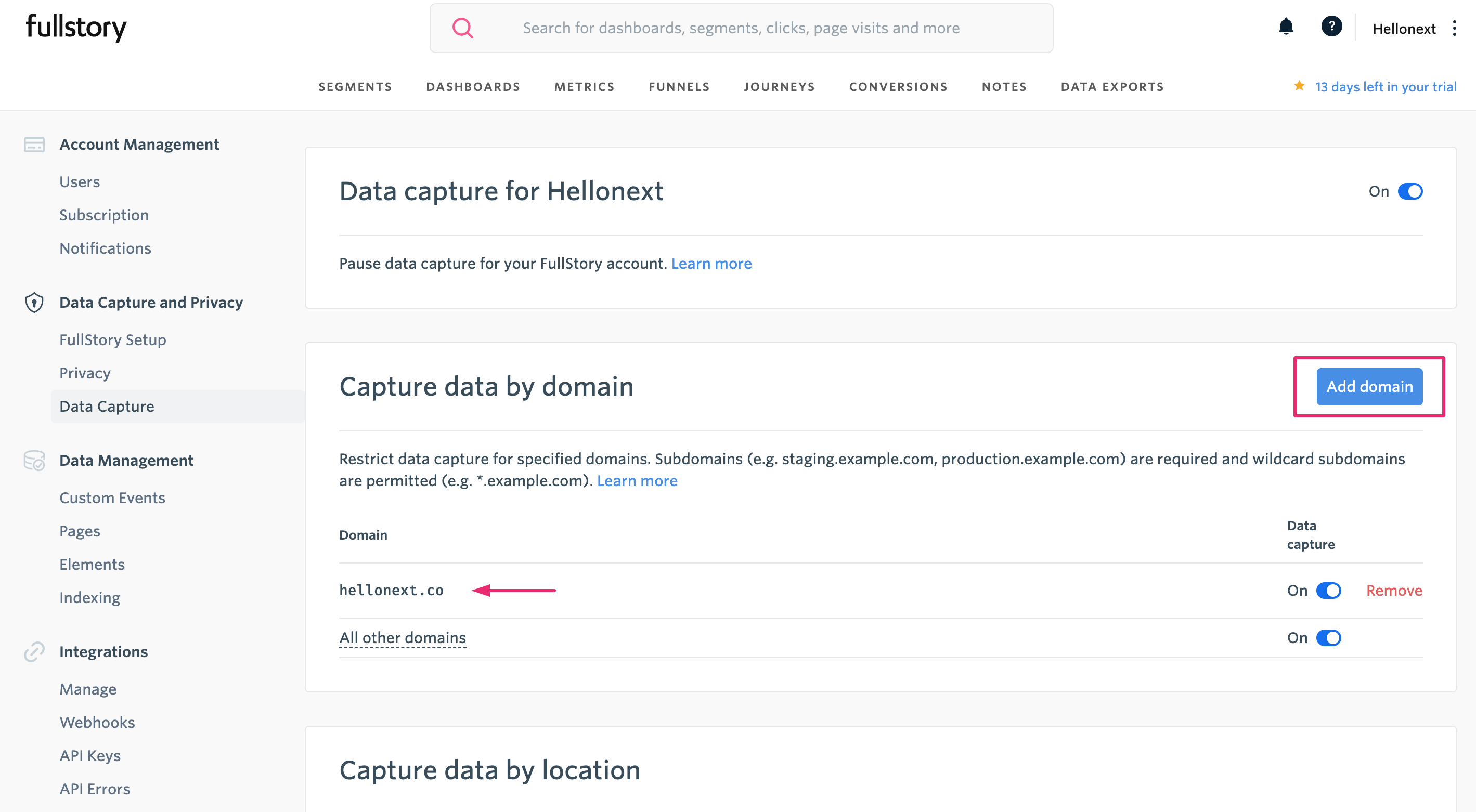This screenshot has width=1476, height=812.
Task: Turn off capture for all other domains
Action: (1328, 638)
